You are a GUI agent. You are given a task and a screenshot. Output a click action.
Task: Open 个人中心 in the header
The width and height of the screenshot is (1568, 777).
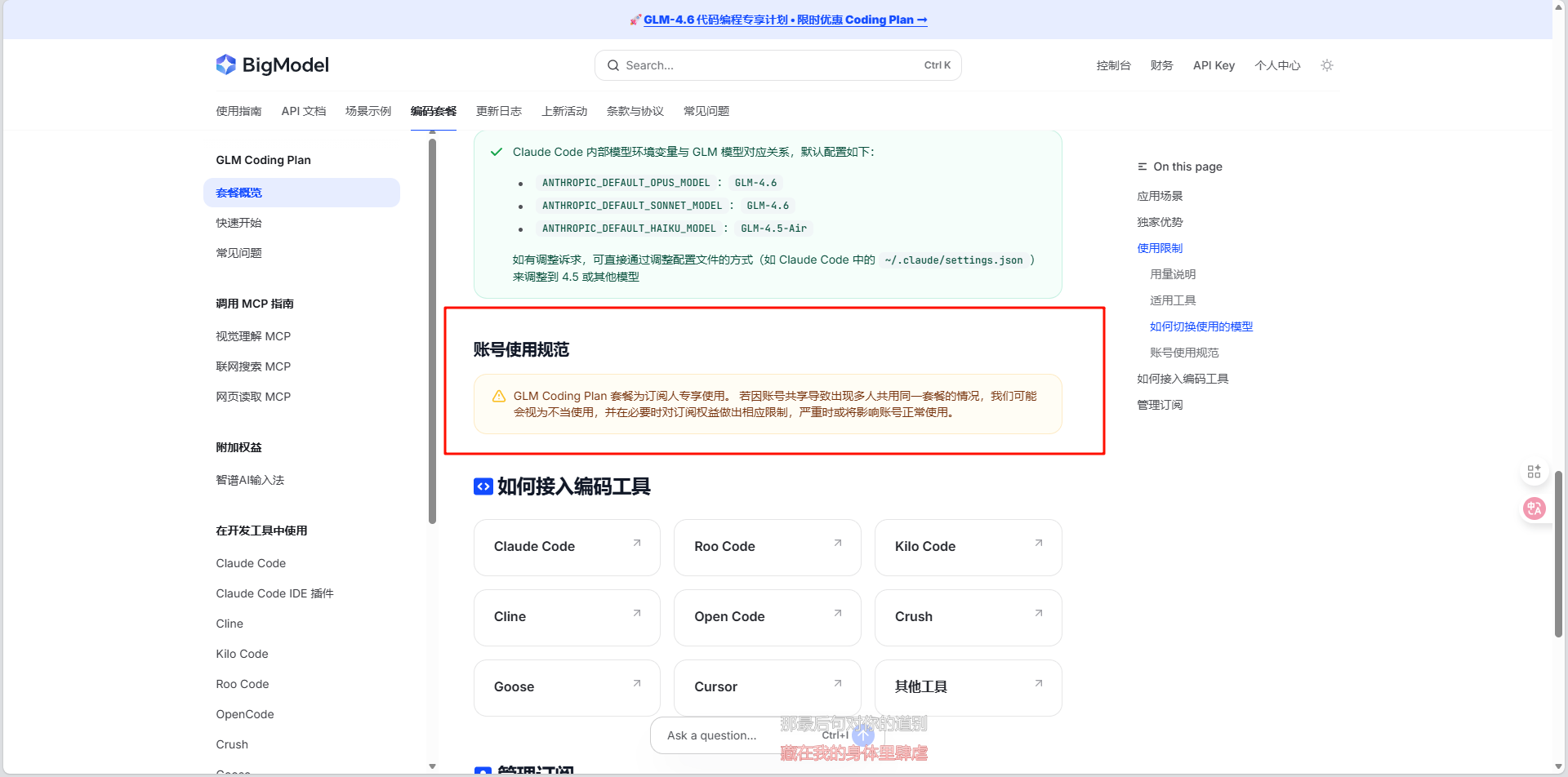[1277, 65]
